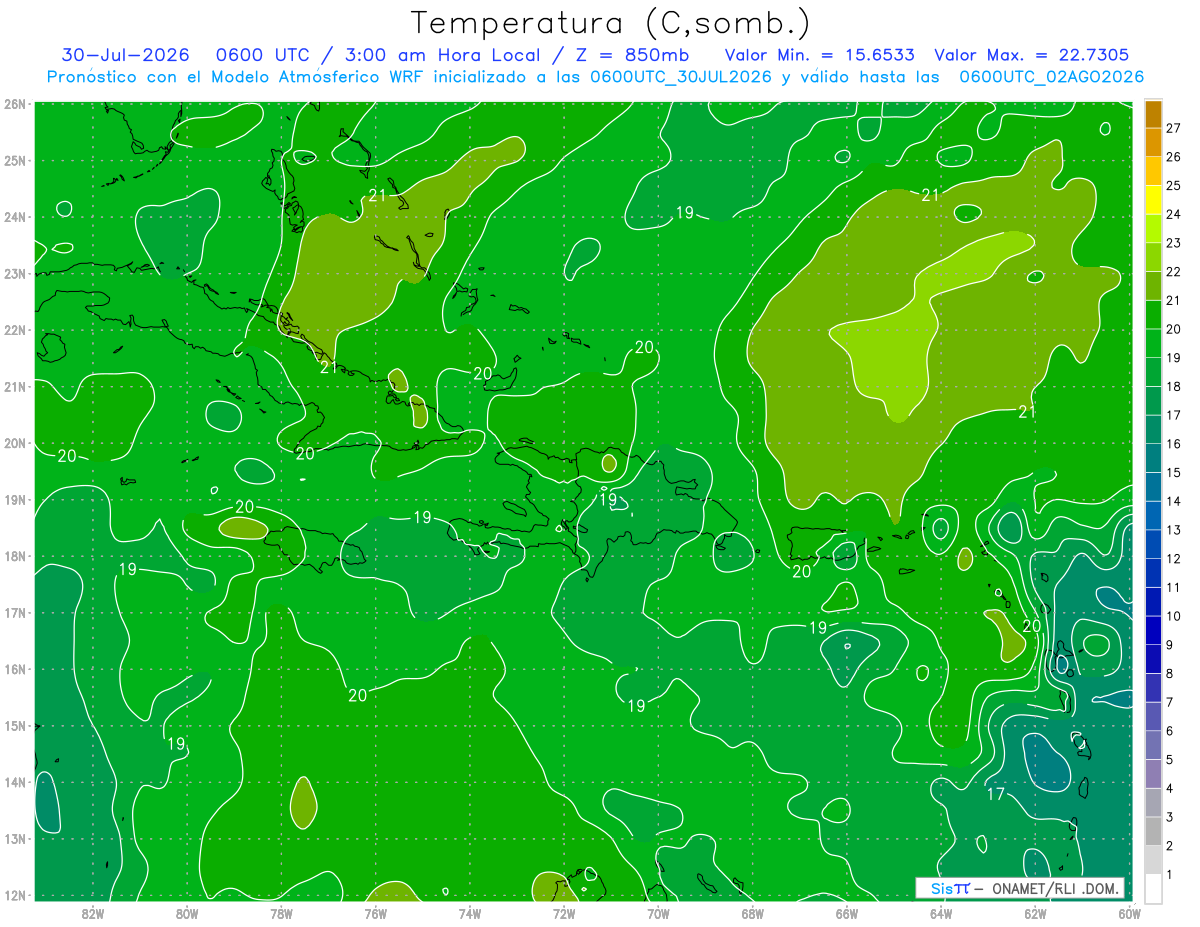Pick the yellow legend swatch between 24 and 25
The width and height of the screenshot is (1200, 927).
1153,200
